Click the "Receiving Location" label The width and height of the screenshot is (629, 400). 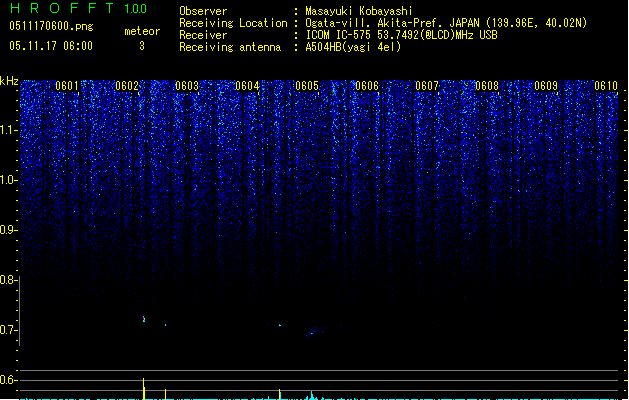pyautogui.click(x=233, y=23)
